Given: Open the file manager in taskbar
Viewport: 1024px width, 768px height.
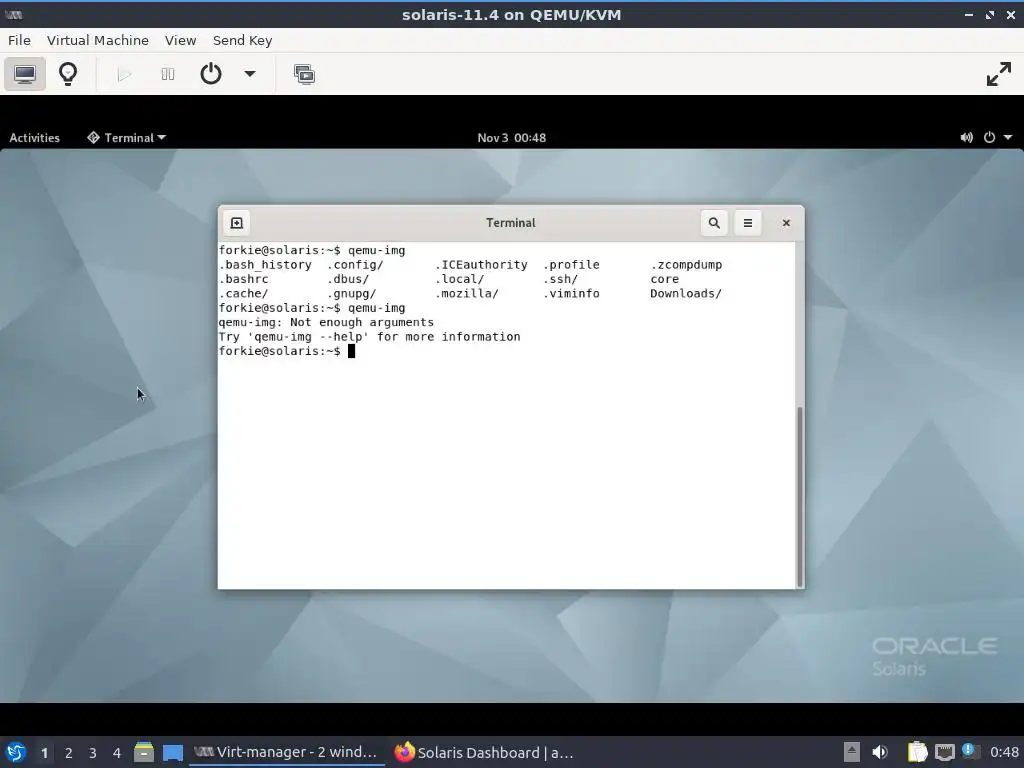Looking at the screenshot, I should click(x=144, y=752).
